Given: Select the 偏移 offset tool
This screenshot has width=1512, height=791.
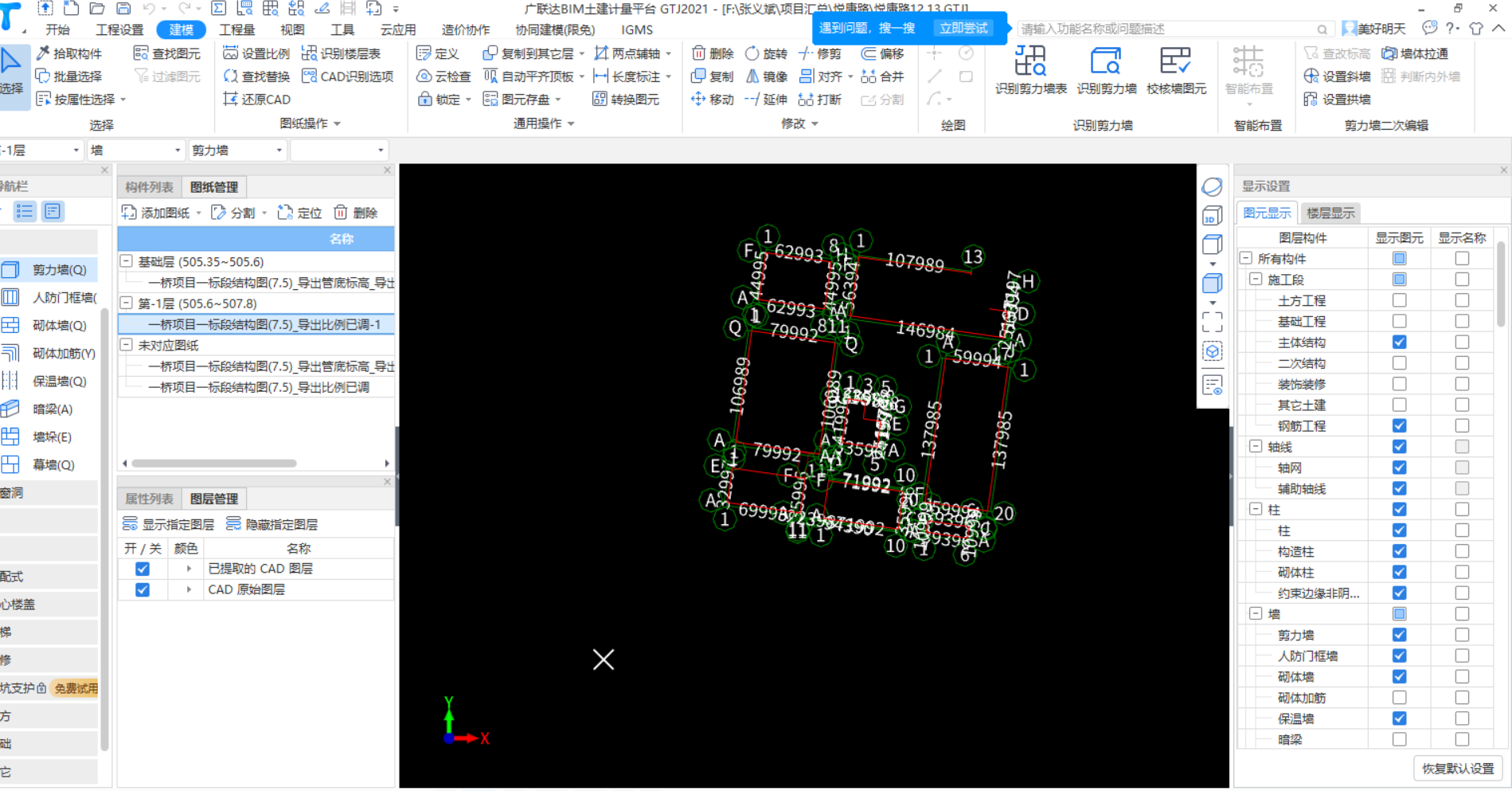Looking at the screenshot, I should tap(882, 53).
